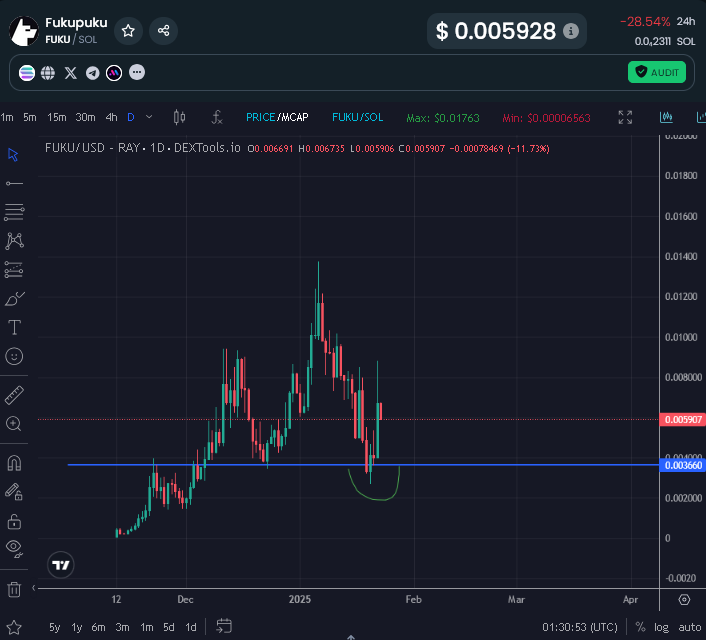Remove drawings with trash icon
This screenshot has width=706, height=640.
click(14, 589)
